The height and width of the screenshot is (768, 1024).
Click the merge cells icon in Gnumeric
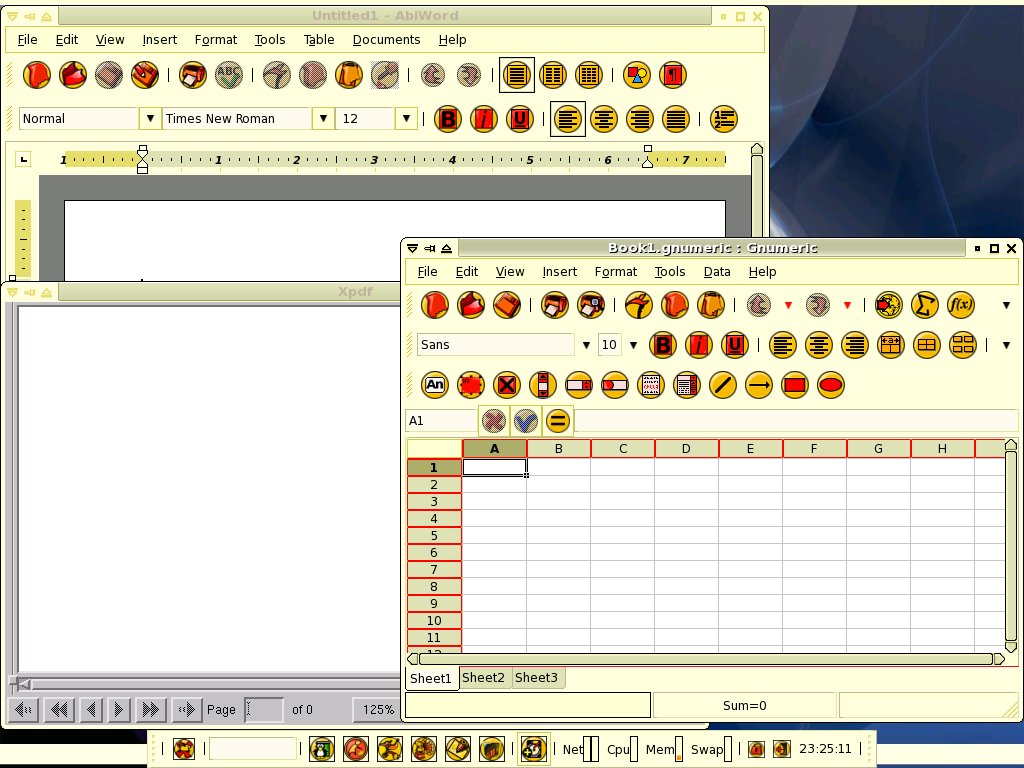click(927, 345)
